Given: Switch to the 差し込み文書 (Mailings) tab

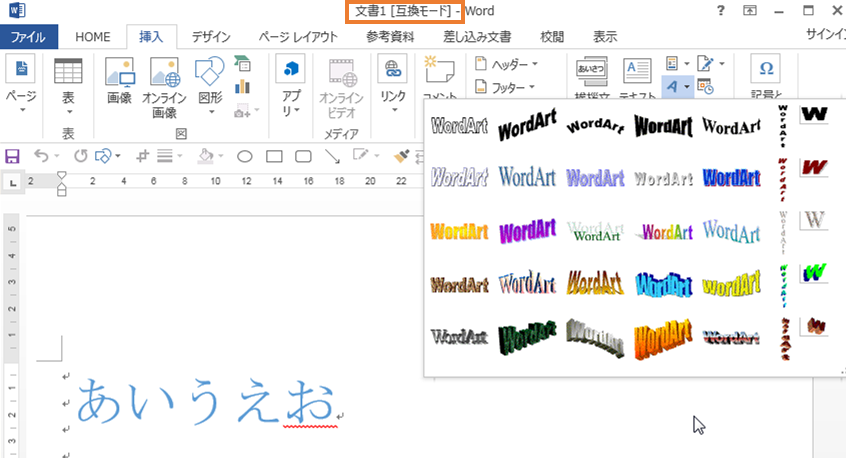Looking at the screenshot, I should pyautogui.click(x=477, y=37).
